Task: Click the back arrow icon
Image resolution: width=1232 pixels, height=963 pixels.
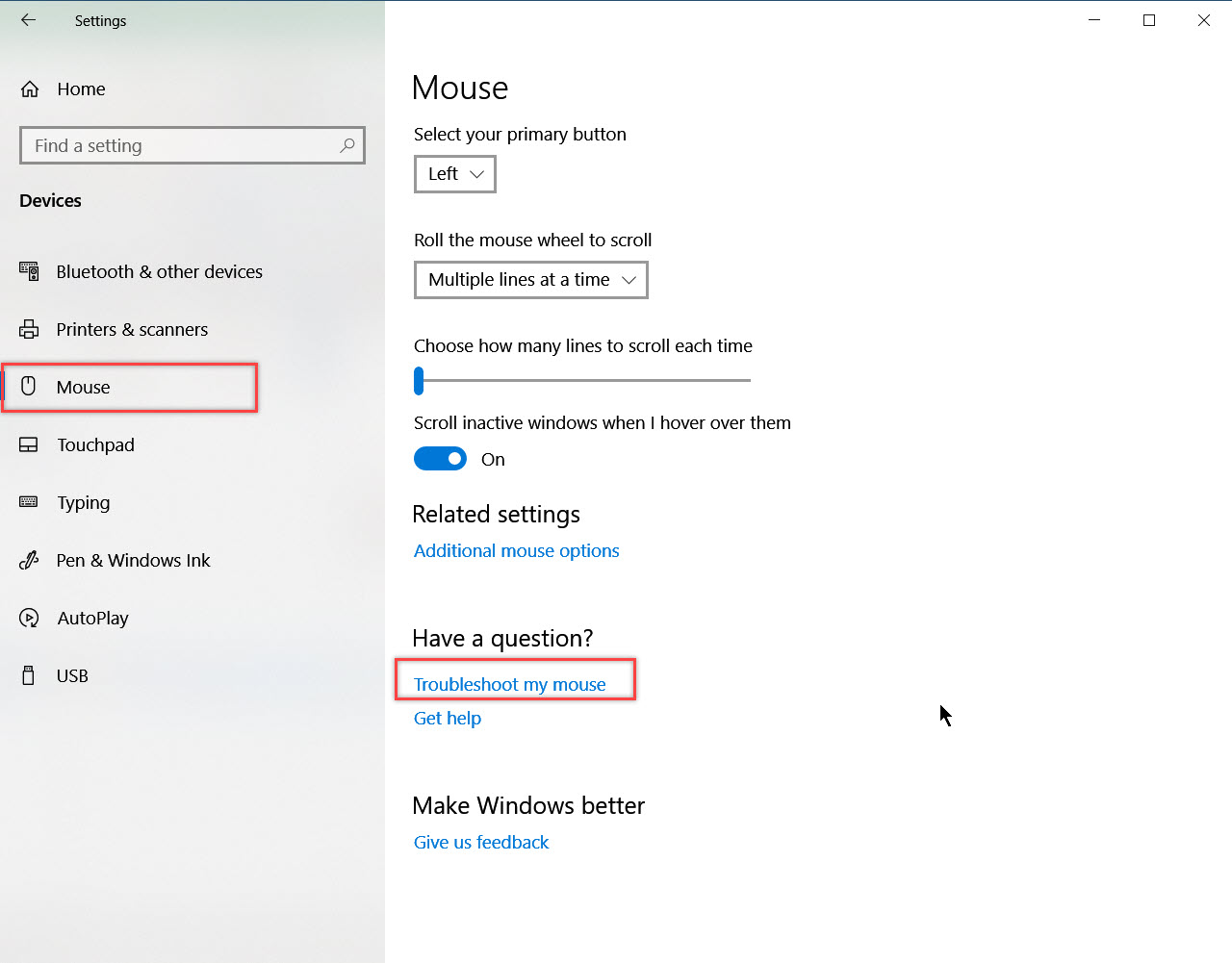Action: tap(29, 20)
